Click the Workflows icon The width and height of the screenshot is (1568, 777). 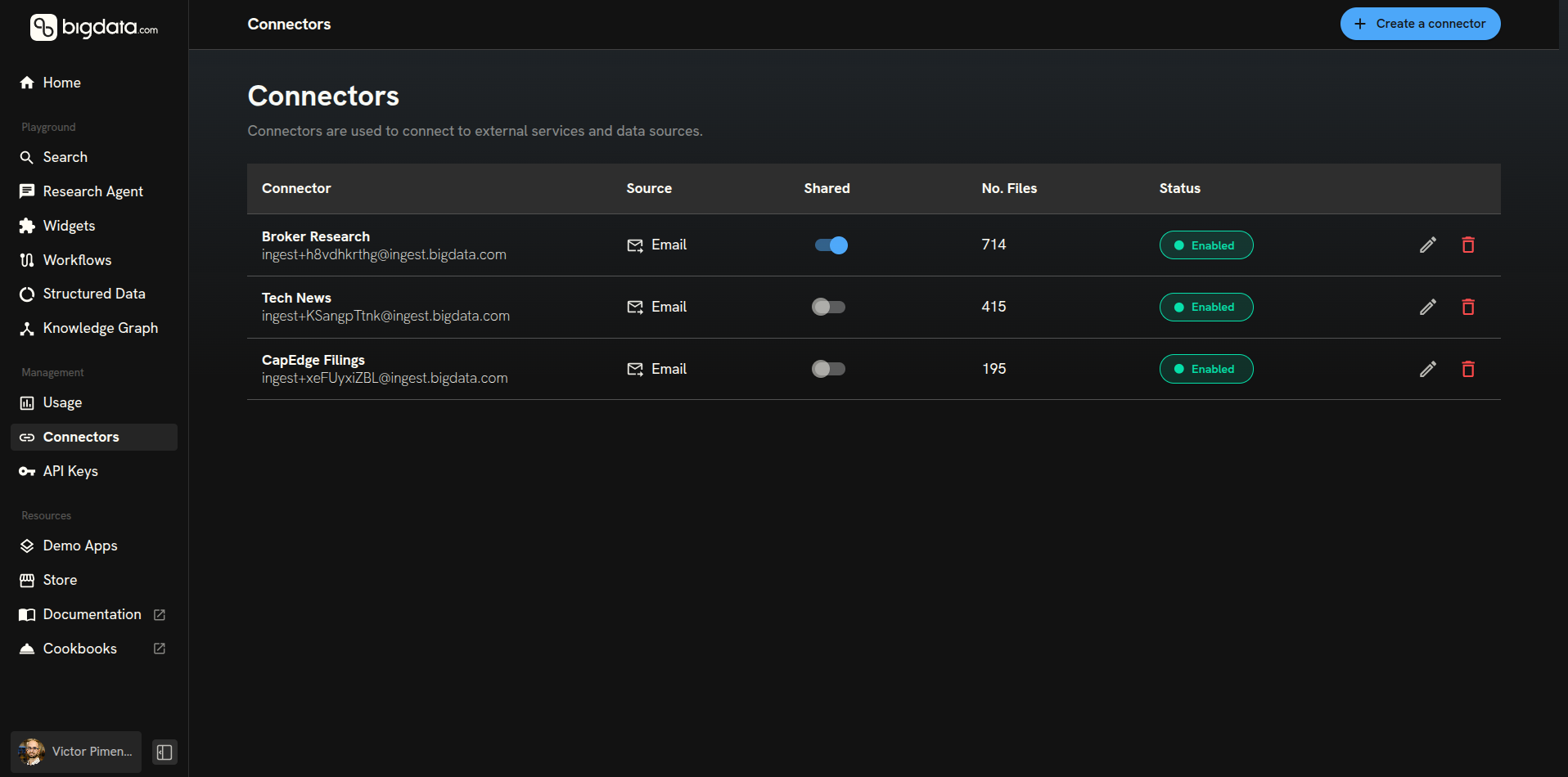(x=27, y=260)
